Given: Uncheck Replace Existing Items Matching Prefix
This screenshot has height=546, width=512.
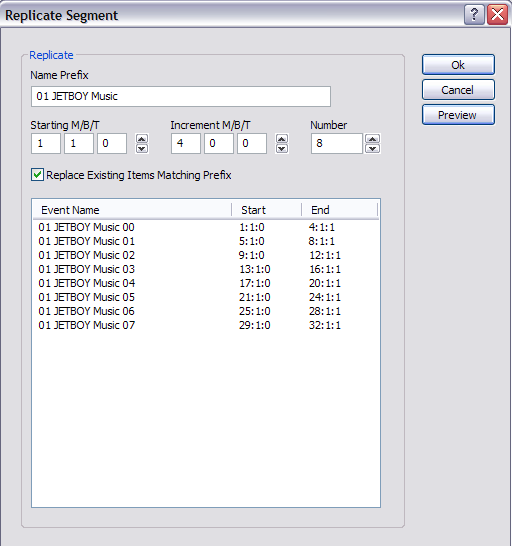Looking at the screenshot, I should point(37,174).
